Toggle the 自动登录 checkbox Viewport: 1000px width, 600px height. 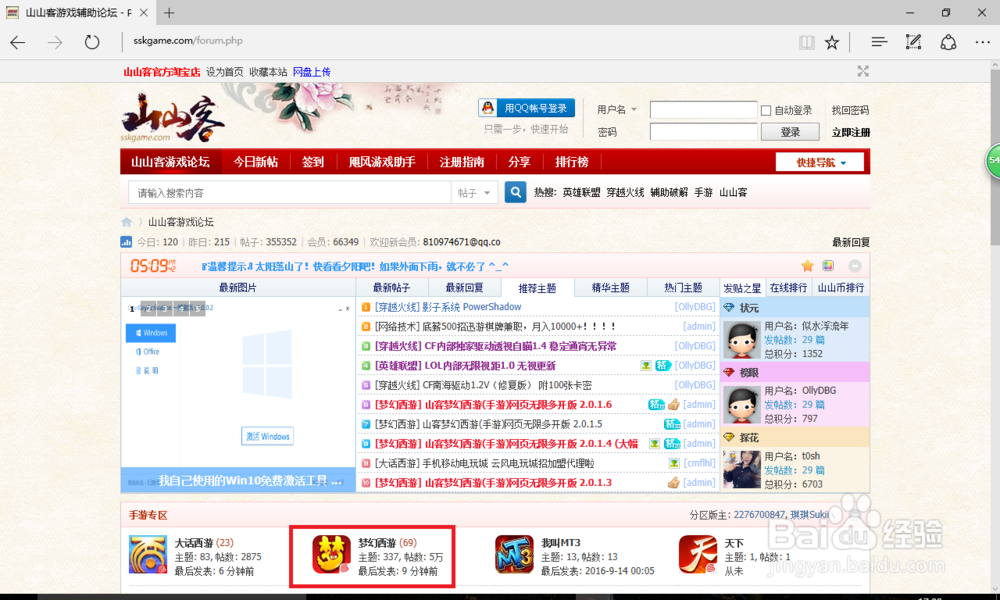pos(766,110)
